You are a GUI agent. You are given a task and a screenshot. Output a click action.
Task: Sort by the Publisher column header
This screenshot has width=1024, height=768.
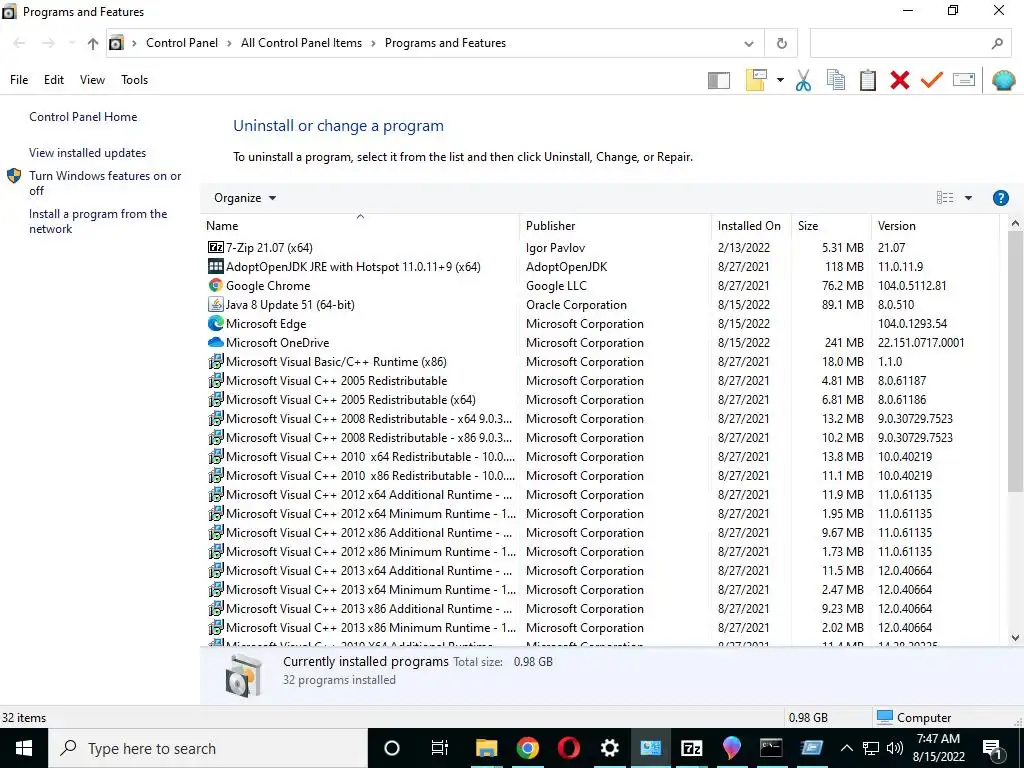coord(615,226)
